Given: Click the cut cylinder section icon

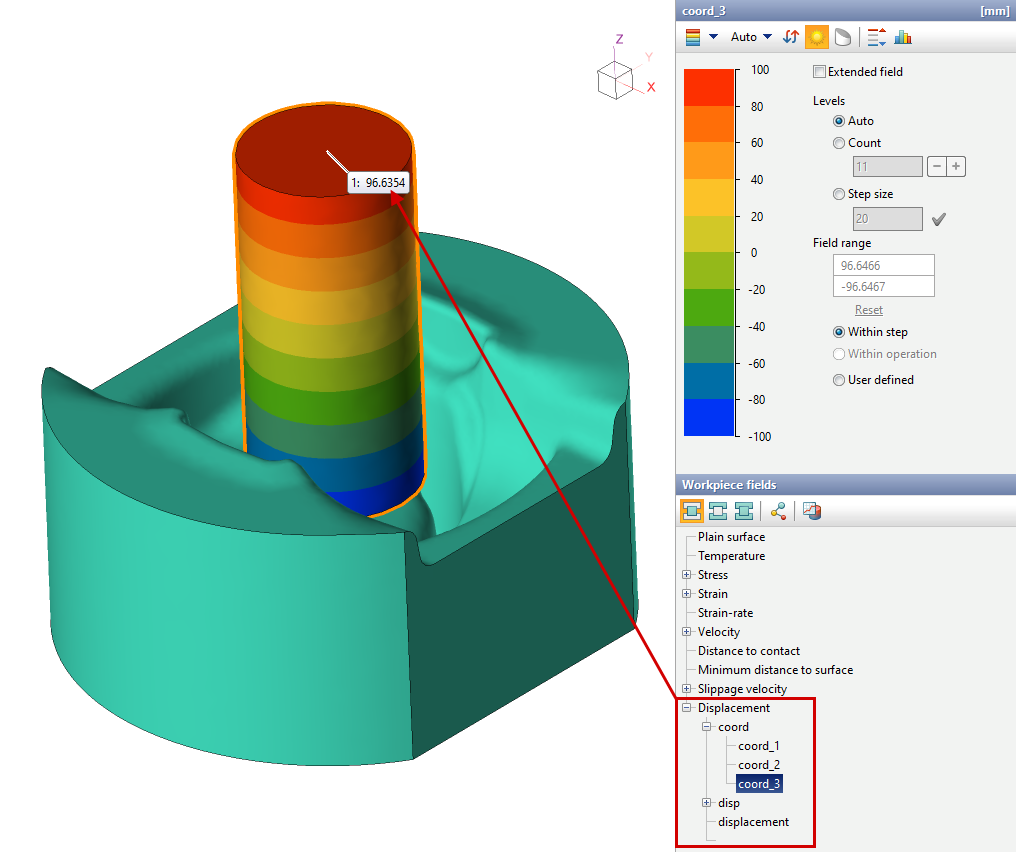Looking at the screenshot, I should point(843,37).
